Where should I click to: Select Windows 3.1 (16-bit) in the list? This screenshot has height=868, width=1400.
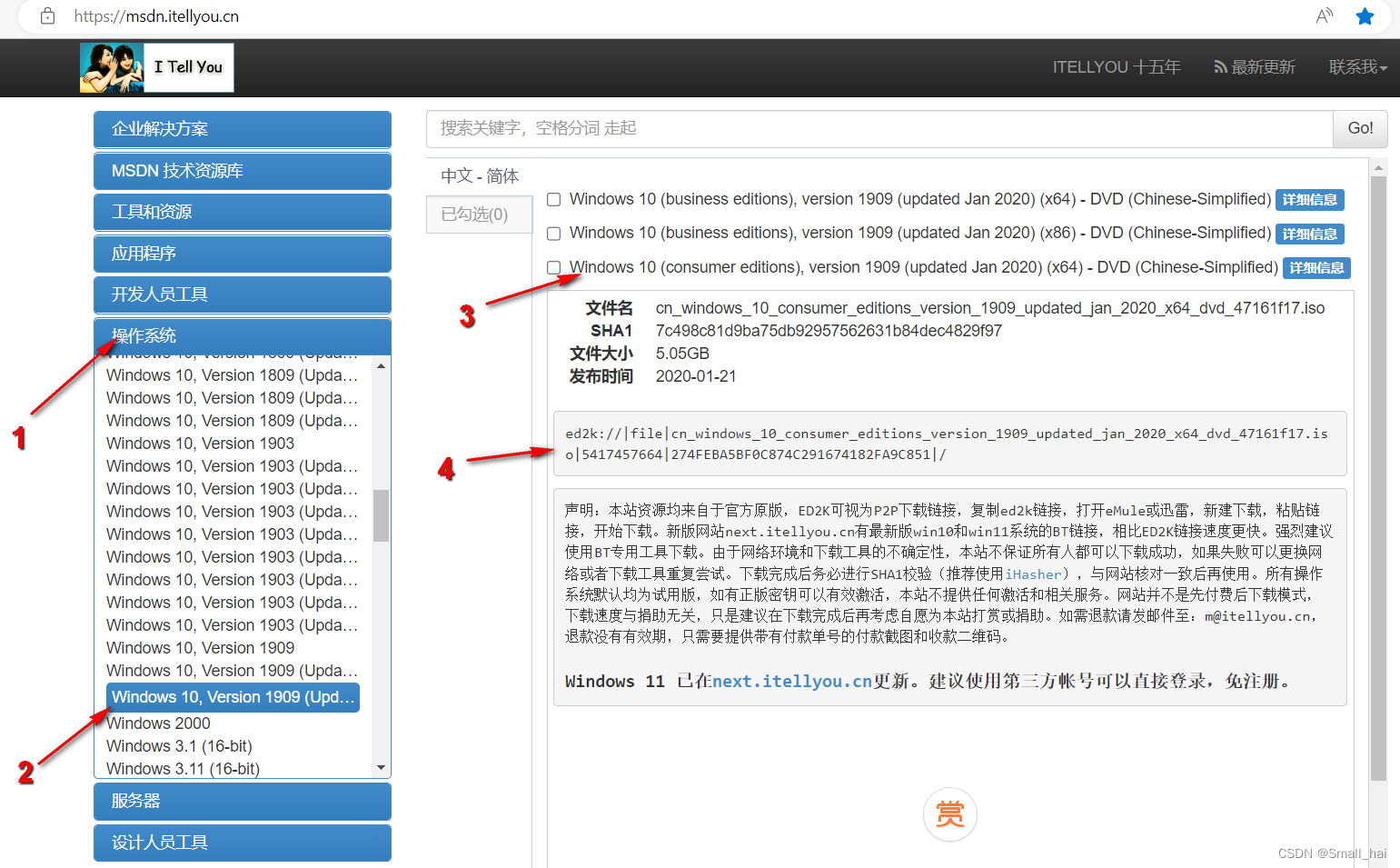[x=179, y=746]
